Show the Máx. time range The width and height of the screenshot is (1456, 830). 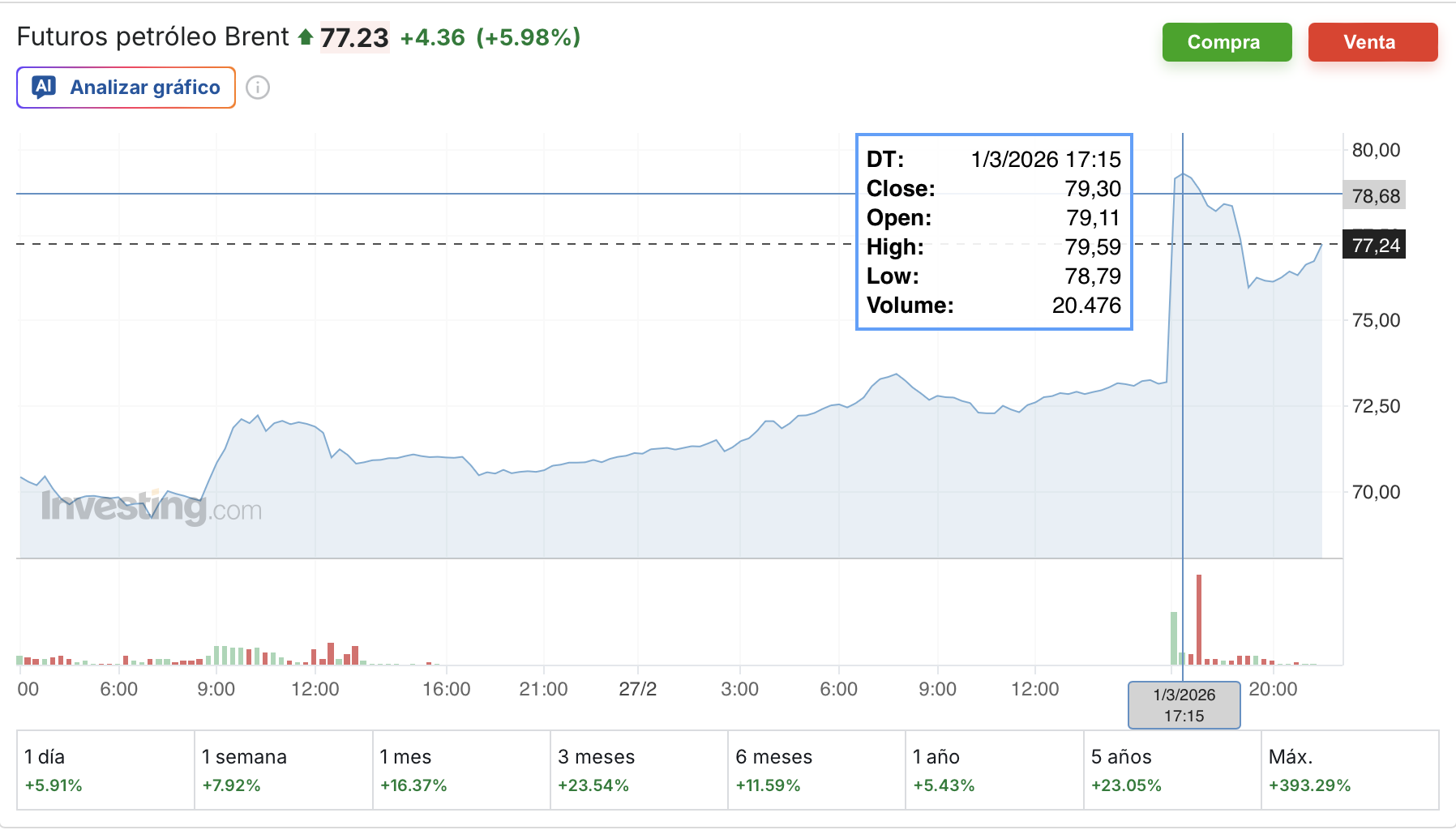[1351, 770]
